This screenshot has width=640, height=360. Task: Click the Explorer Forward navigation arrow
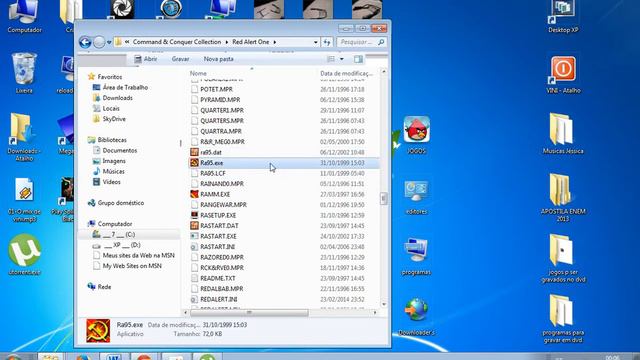point(99,42)
